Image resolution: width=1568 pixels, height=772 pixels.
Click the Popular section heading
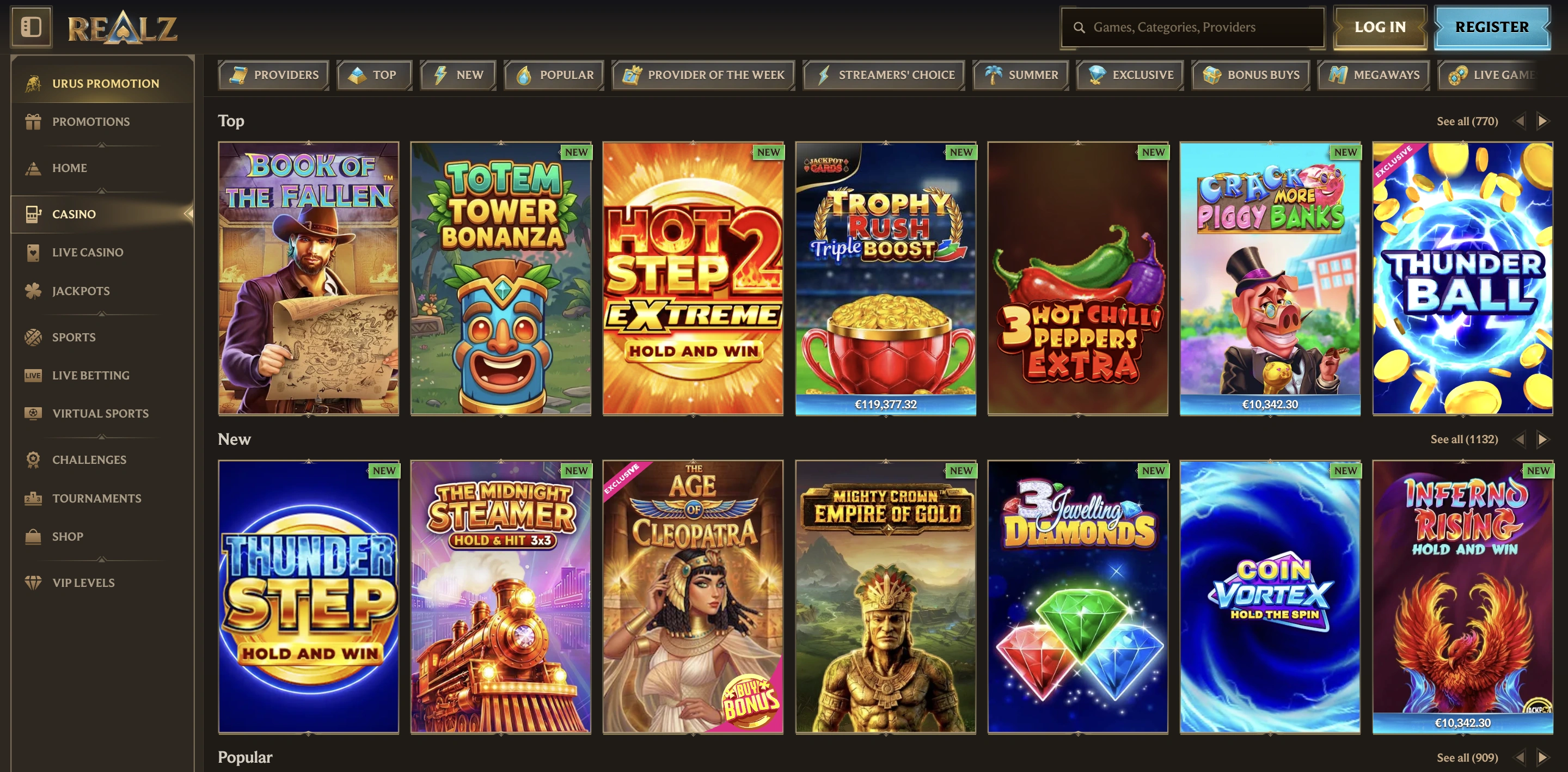tap(246, 757)
